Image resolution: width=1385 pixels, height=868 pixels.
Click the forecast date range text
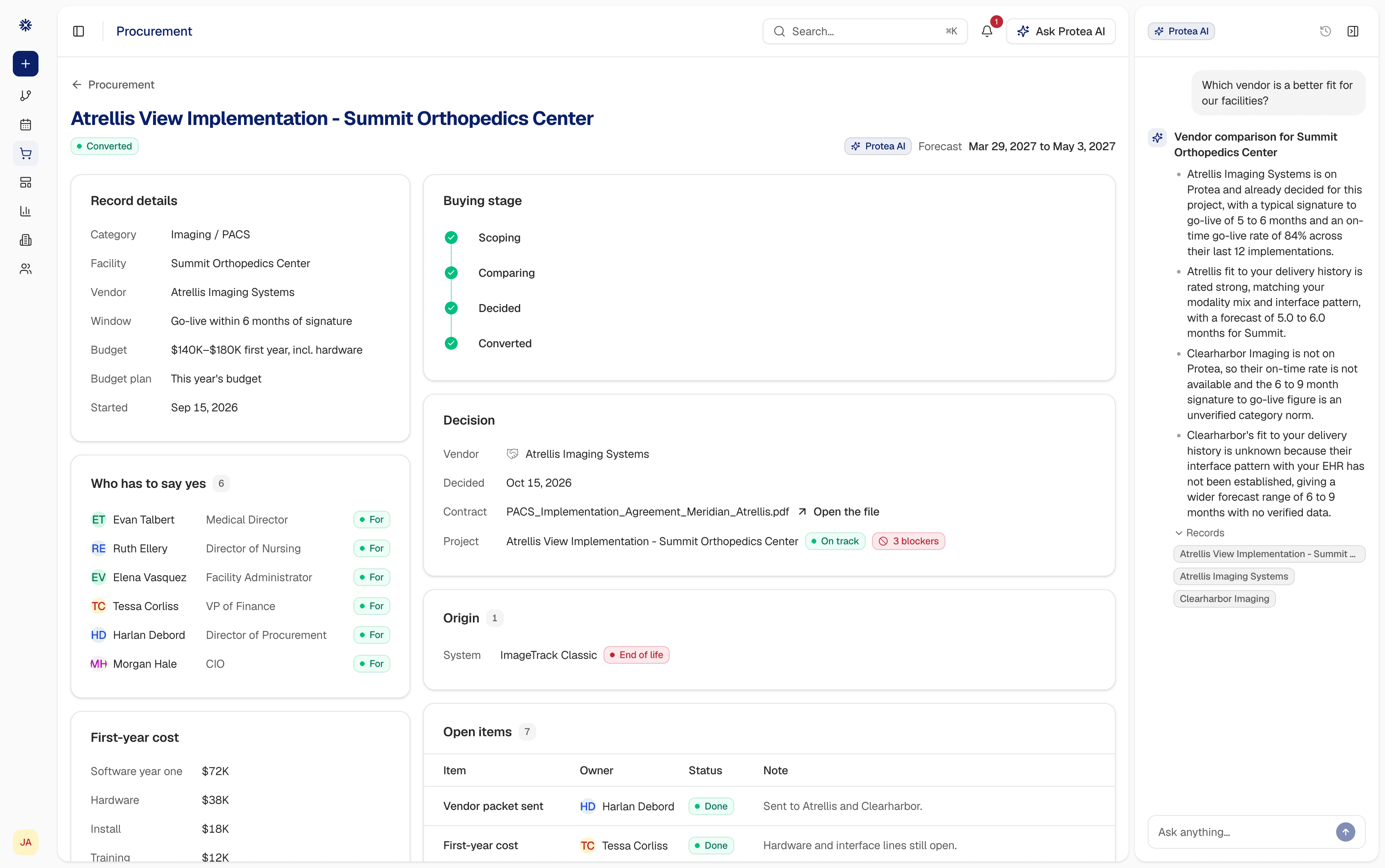[1042, 146]
